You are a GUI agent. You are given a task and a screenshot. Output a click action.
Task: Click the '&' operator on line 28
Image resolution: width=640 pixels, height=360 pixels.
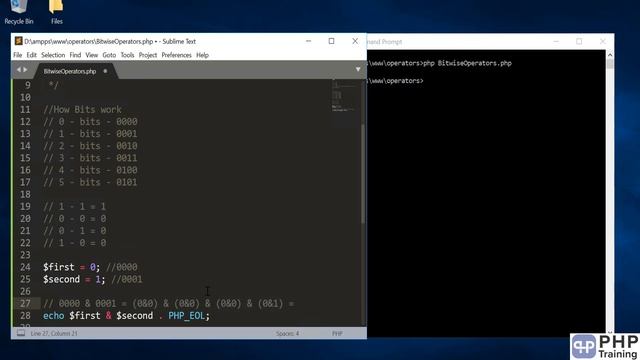tap(108, 316)
